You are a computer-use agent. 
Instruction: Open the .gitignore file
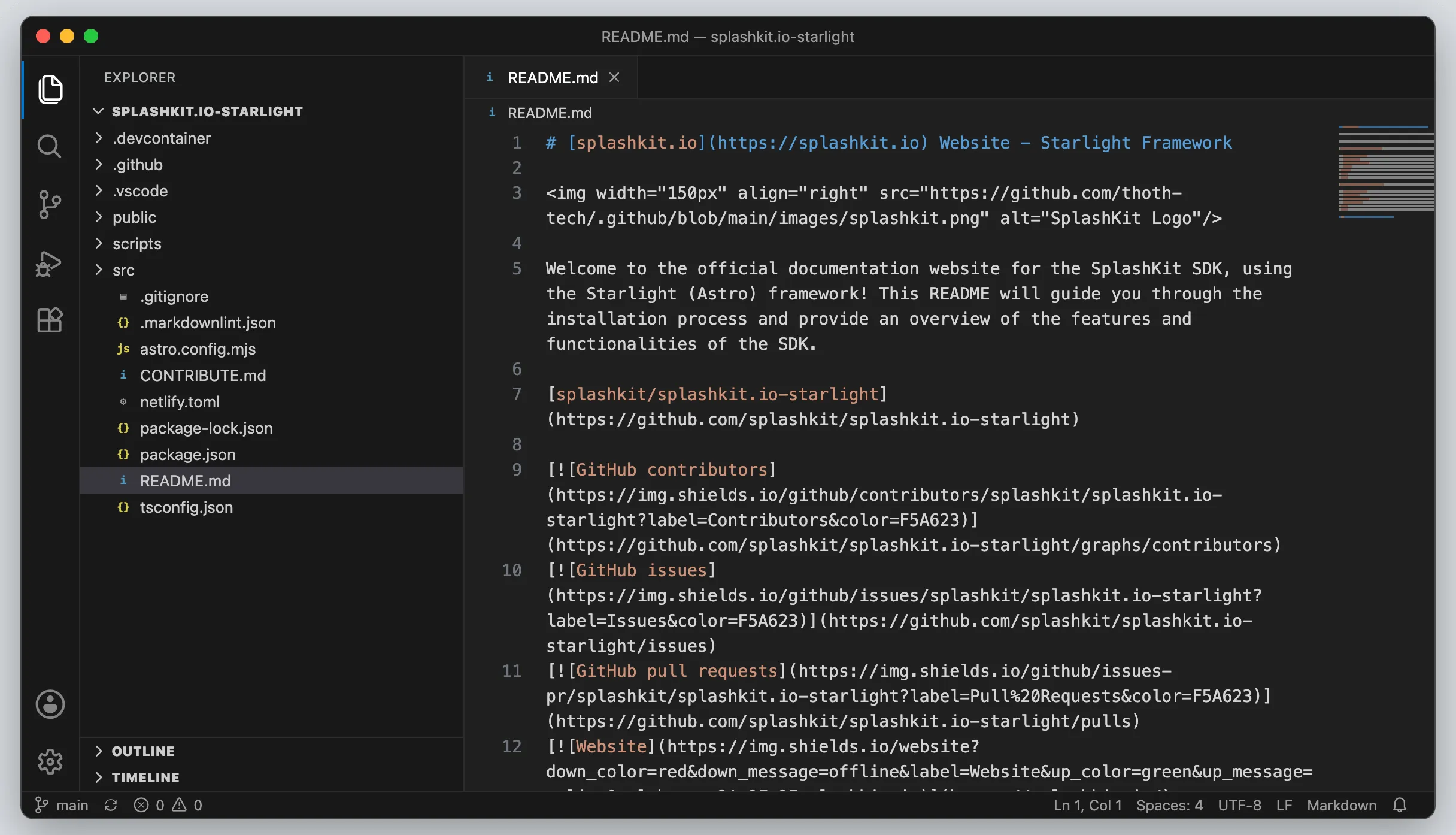[x=272, y=297]
